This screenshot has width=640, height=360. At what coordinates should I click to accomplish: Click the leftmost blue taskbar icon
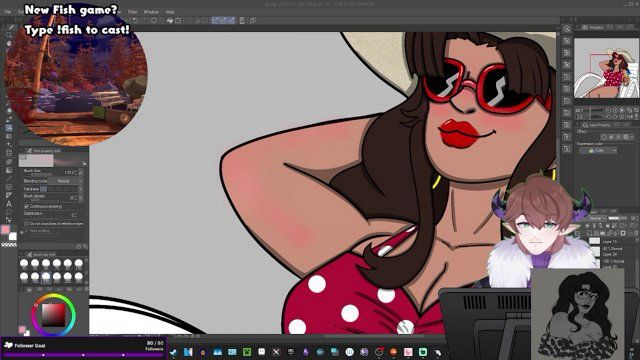[x=173, y=352]
